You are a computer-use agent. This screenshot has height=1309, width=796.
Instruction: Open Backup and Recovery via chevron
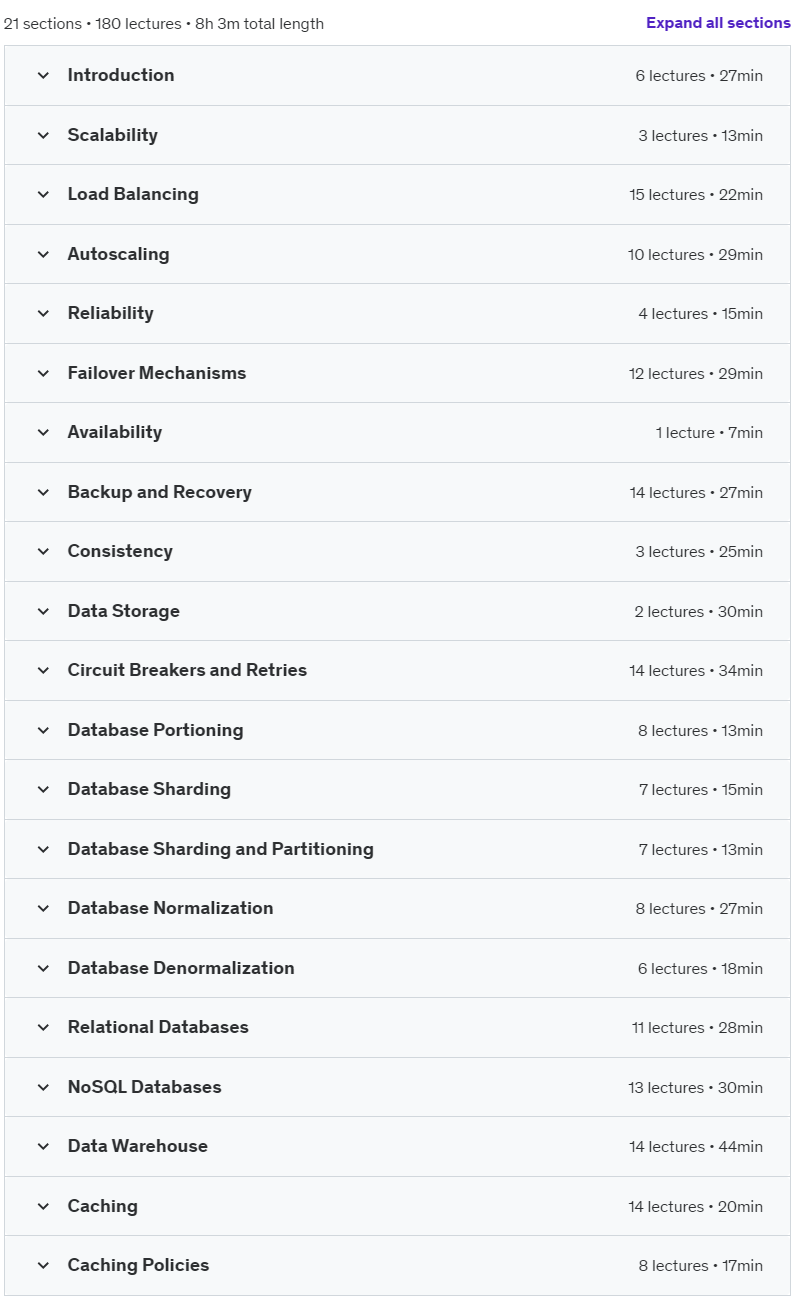pos(43,492)
